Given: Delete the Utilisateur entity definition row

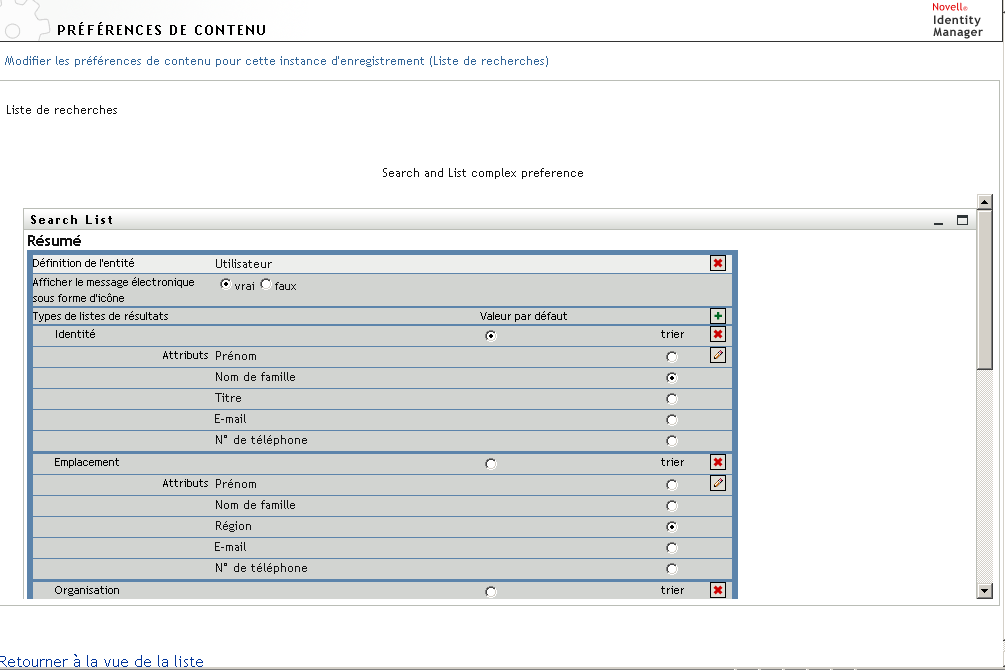Looking at the screenshot, I should [718, 263].
